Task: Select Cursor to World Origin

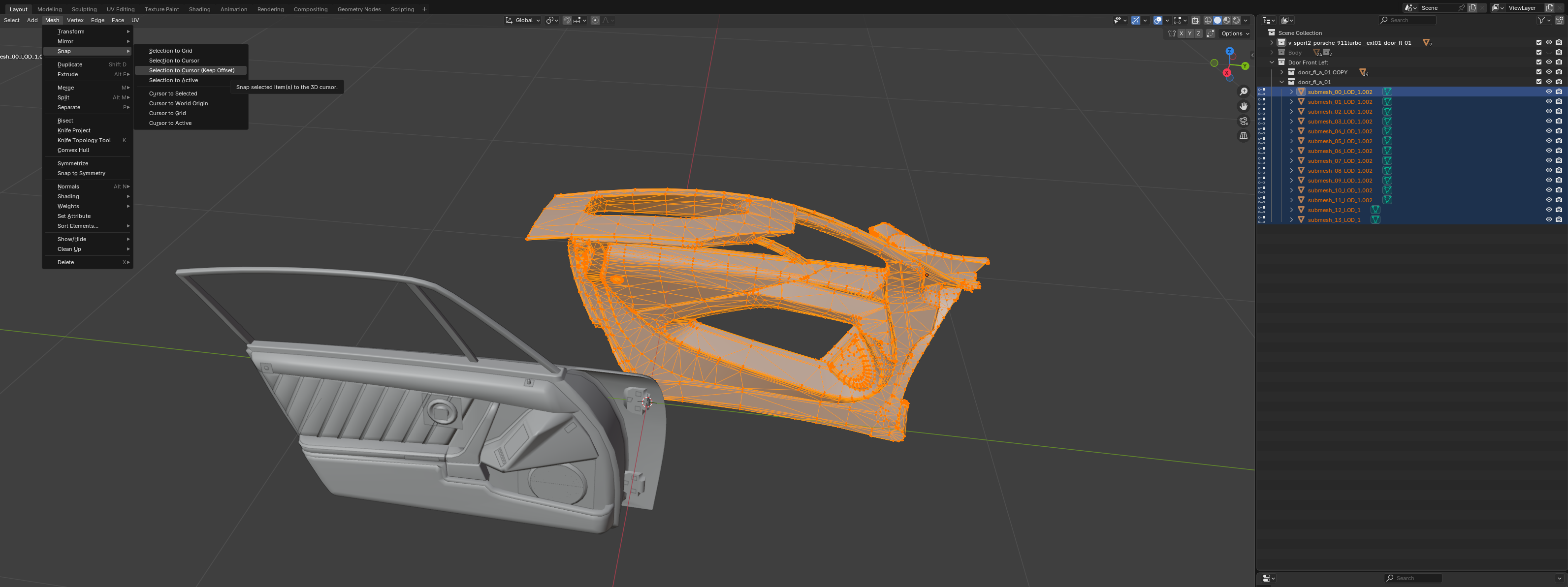Action: (178, 103)
